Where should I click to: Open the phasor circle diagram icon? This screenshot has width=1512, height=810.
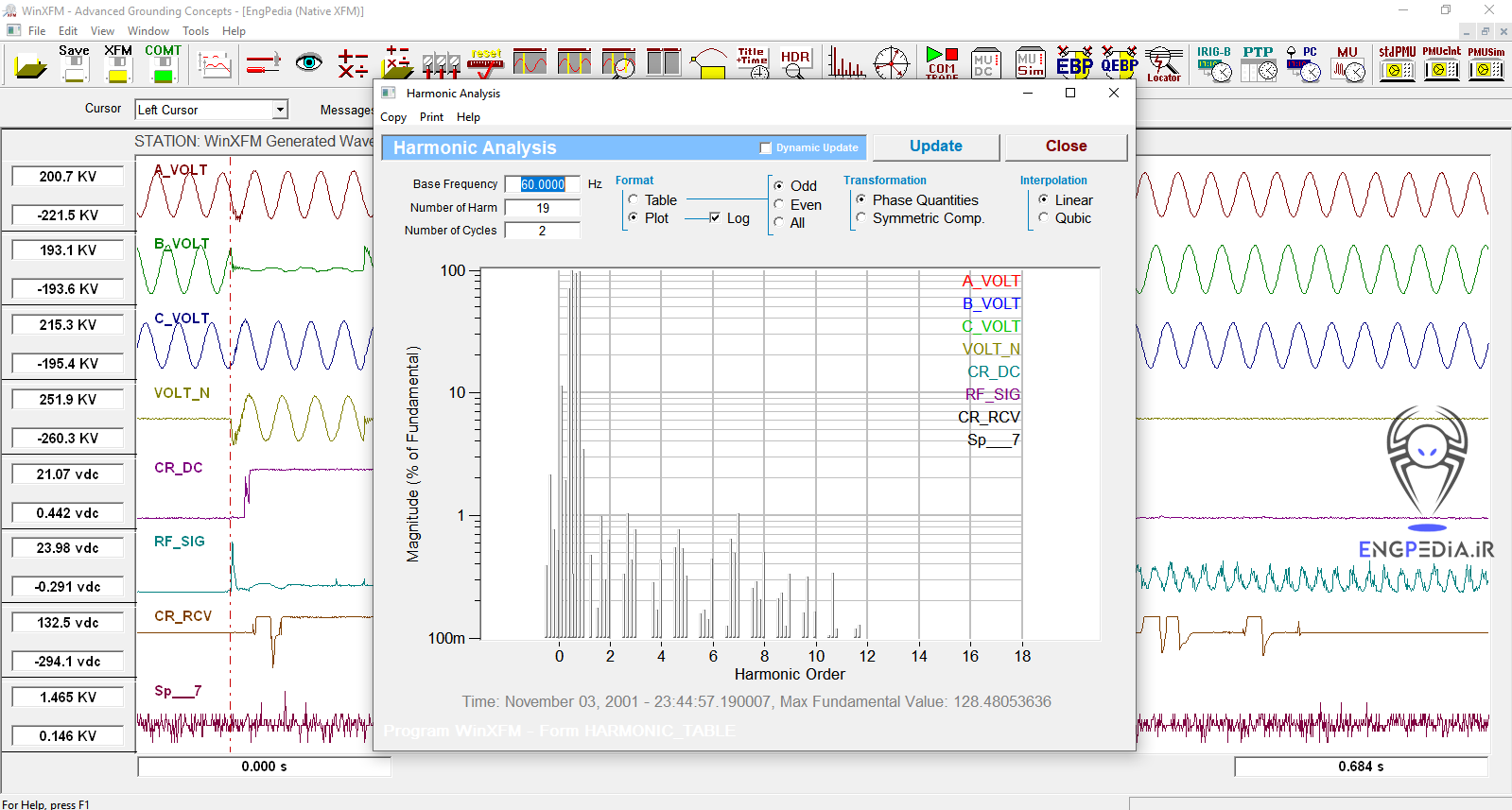click(x=891, y=63)
